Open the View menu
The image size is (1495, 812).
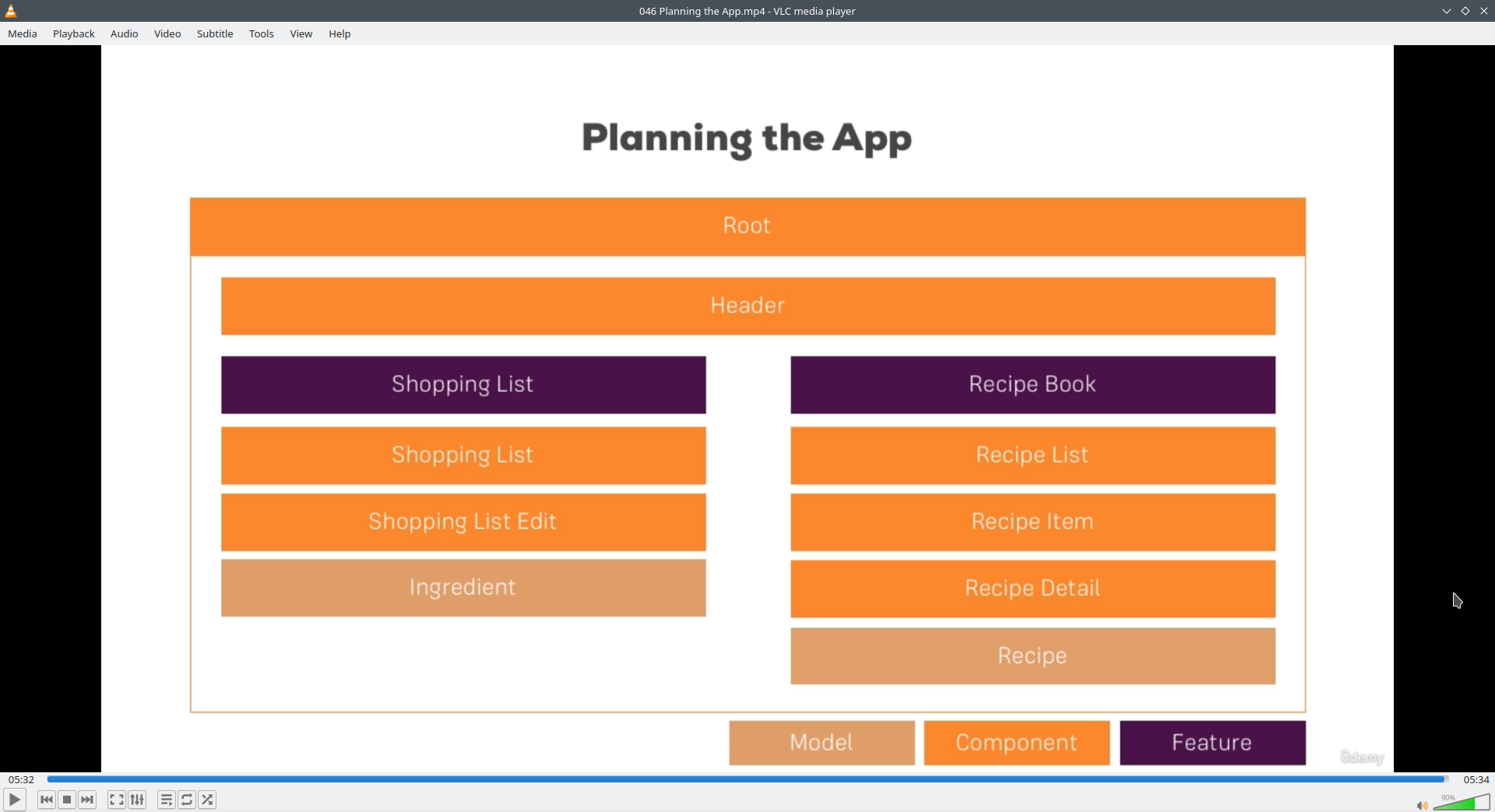(301, 33)
